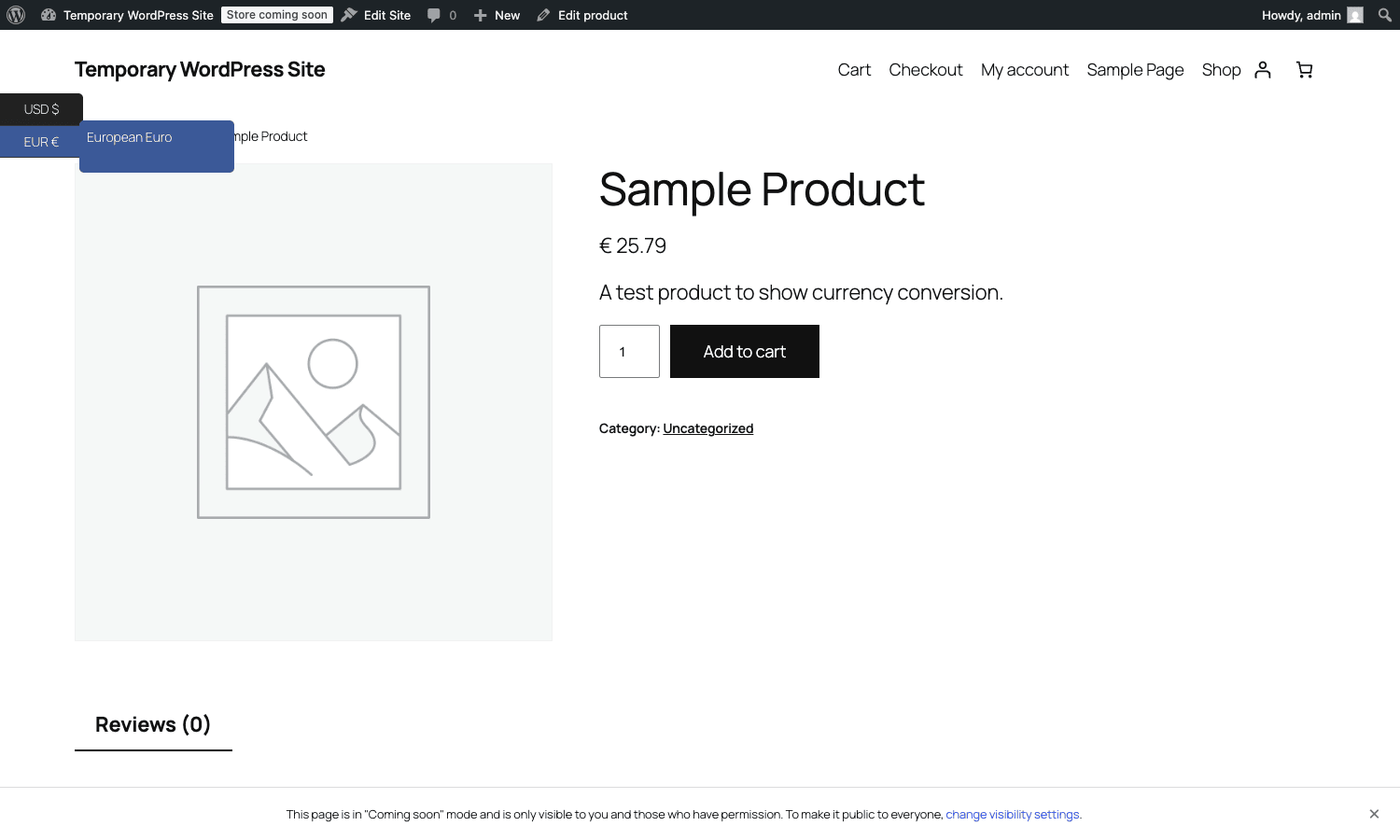Open the user account icon in header
This screenshot has height=840, width=1400.
pyautogui.click(x=1263, y=70)
